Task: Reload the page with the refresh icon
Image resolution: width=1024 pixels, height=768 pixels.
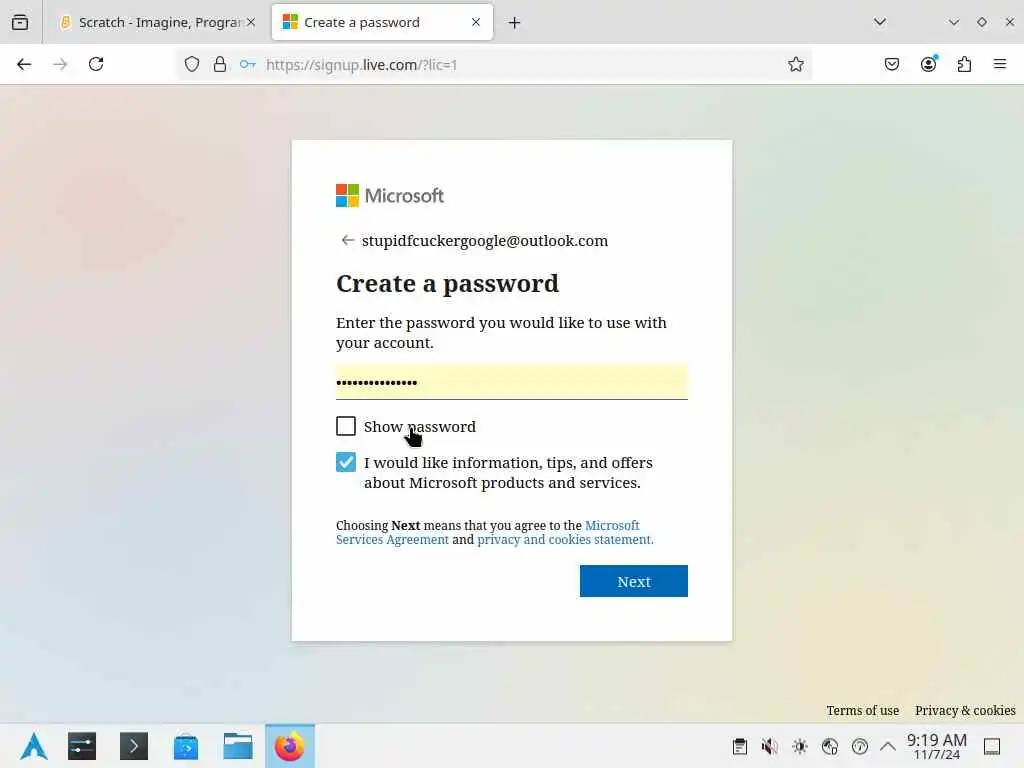Action: coord(96,64)
